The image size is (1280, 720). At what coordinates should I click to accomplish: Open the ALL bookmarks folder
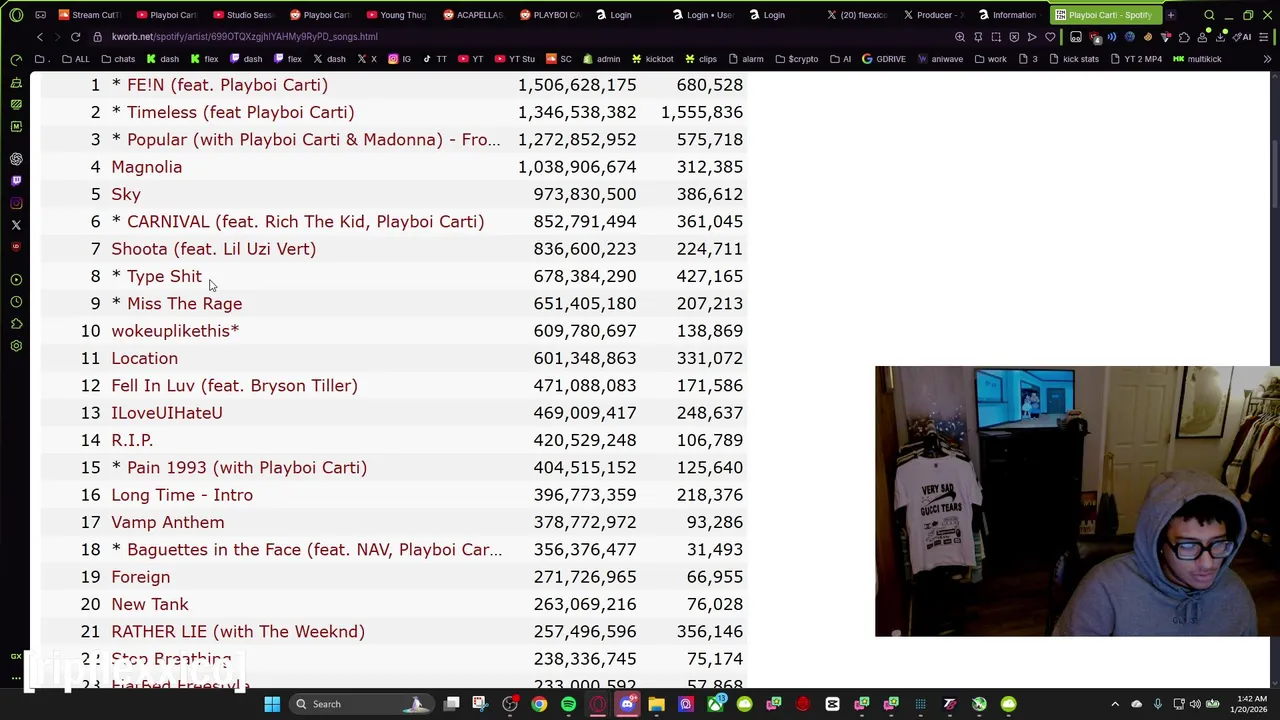tap(75, 59)
